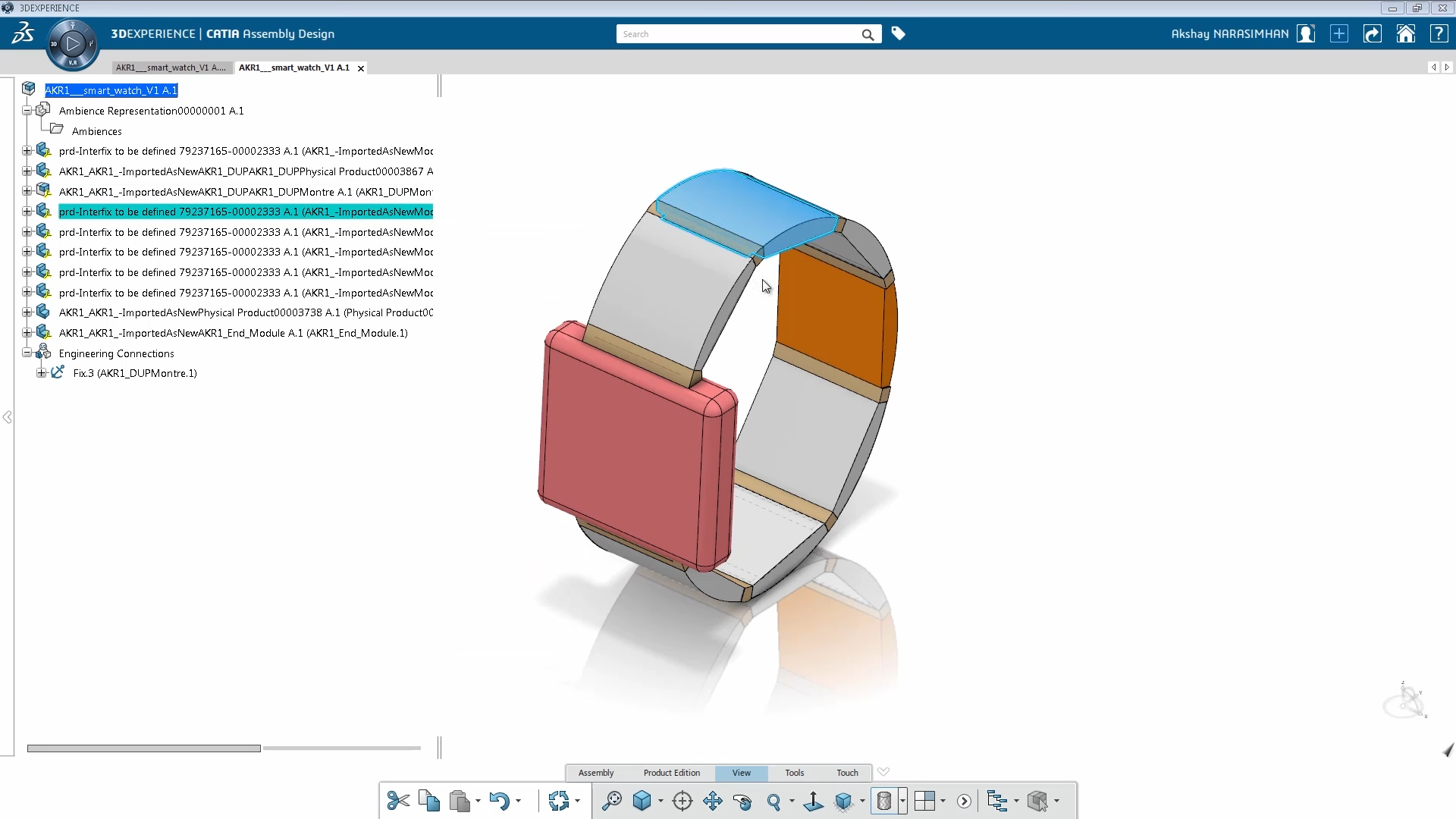This screenshot has width=1456, height=819.
Task: Select the Rotate hand tool
Action: [742, 802]
